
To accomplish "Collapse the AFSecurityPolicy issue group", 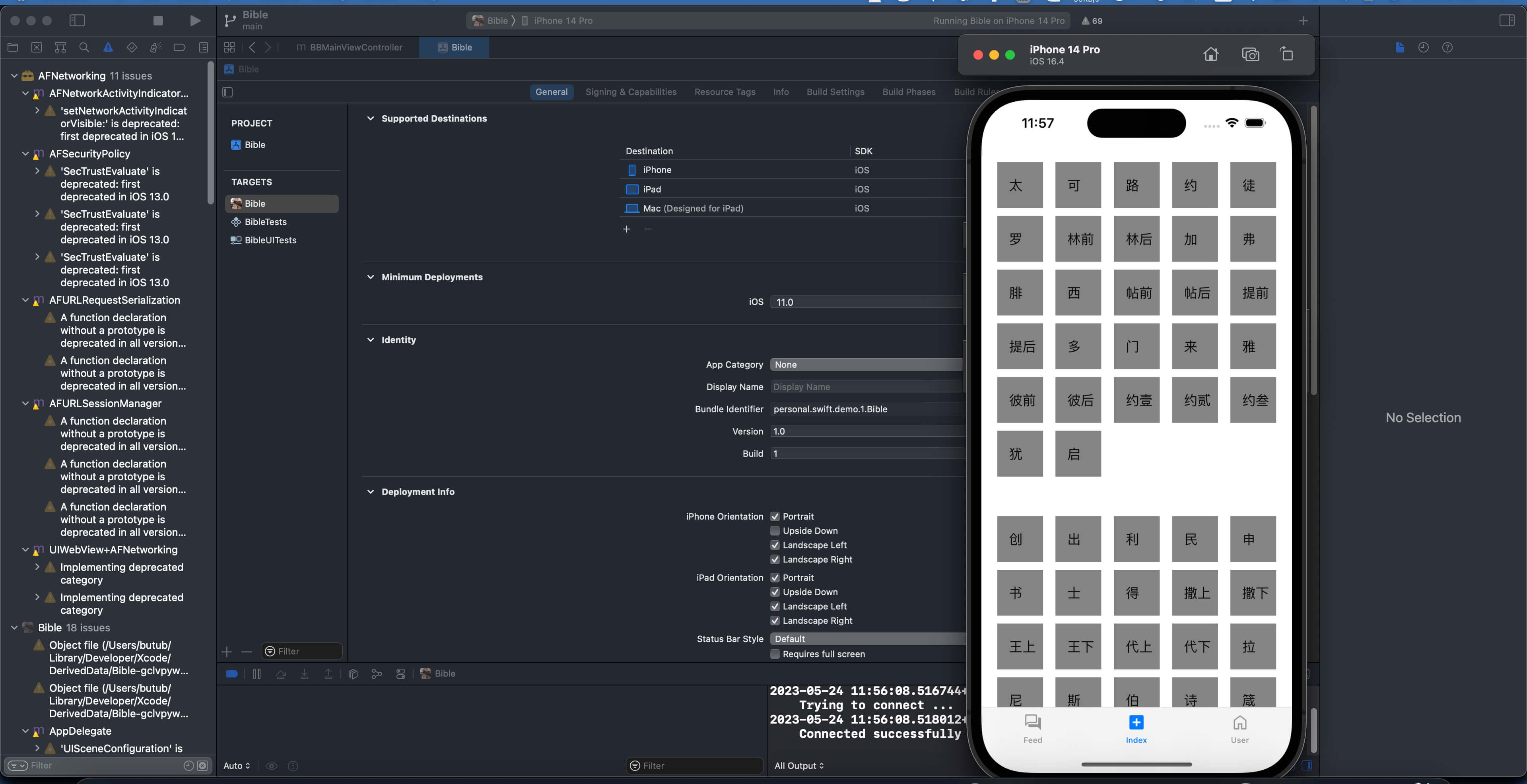I will click(x=25, y=153).
